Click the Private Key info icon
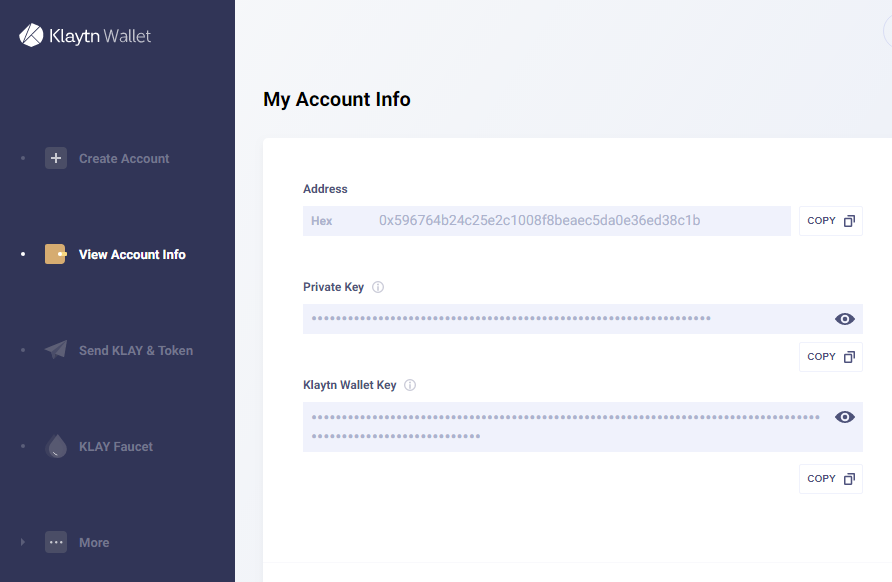 pos(378,287)
